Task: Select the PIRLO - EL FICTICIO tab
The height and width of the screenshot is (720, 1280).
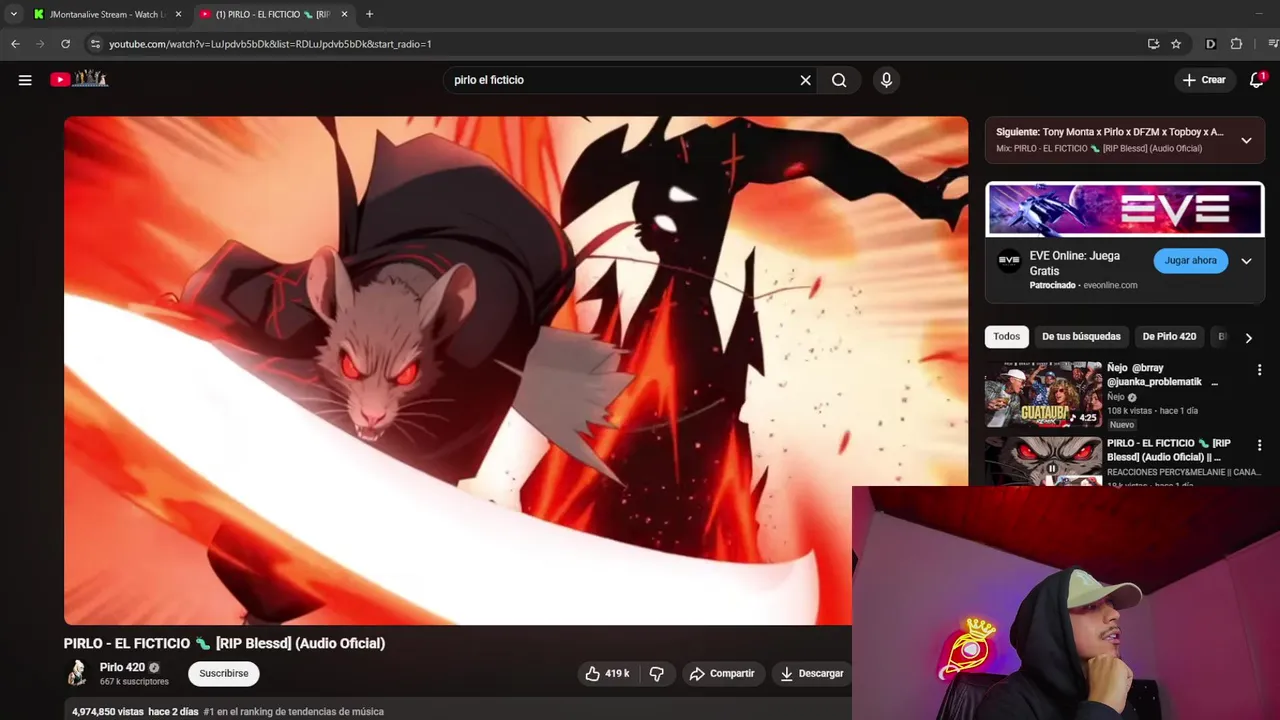Action: [273, 14]
